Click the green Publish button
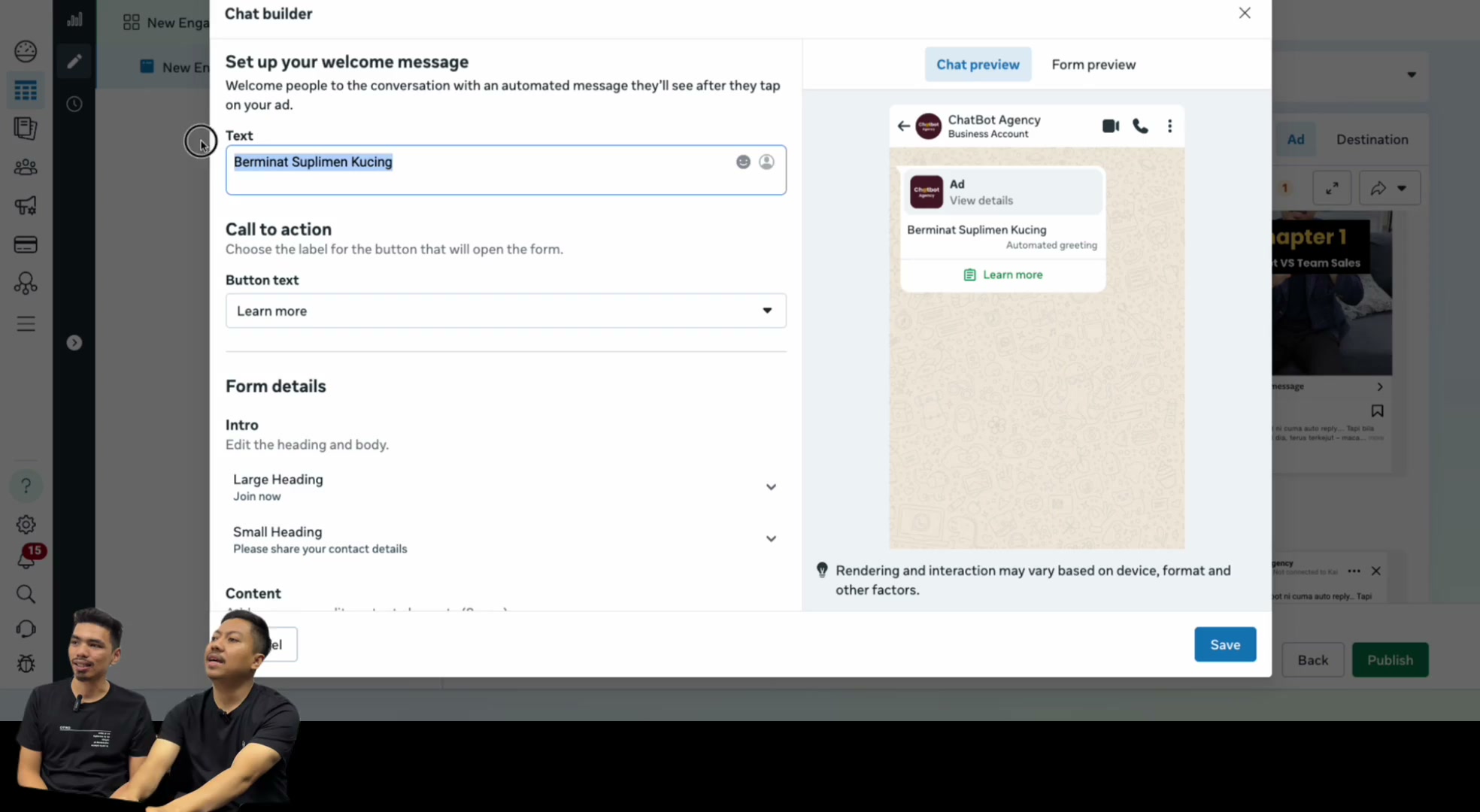The height and width of the screenshot is (812, 1480). pos(1390,659)
